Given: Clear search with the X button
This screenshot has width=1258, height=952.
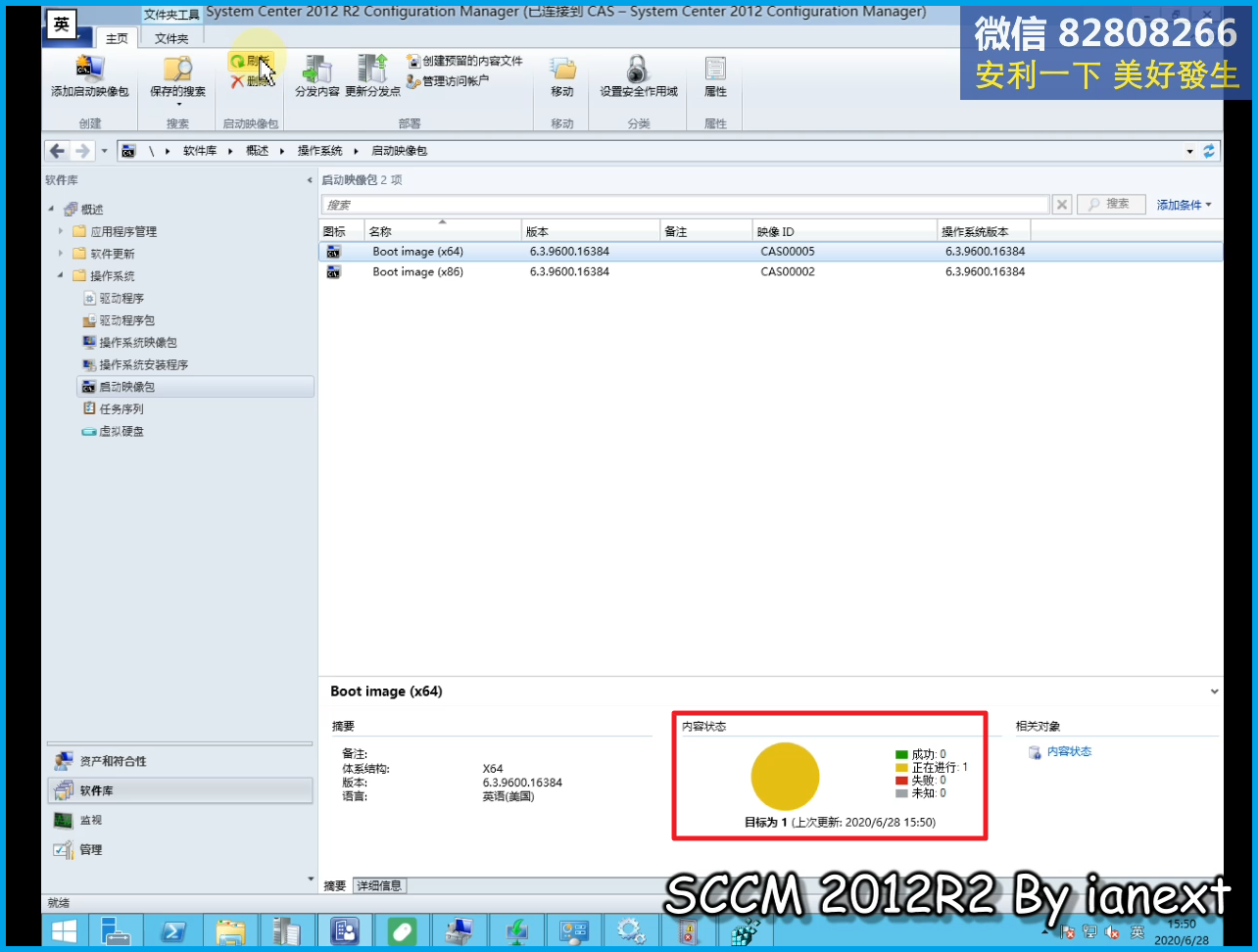Looking at the screenshot, I should pos(1062,205).
